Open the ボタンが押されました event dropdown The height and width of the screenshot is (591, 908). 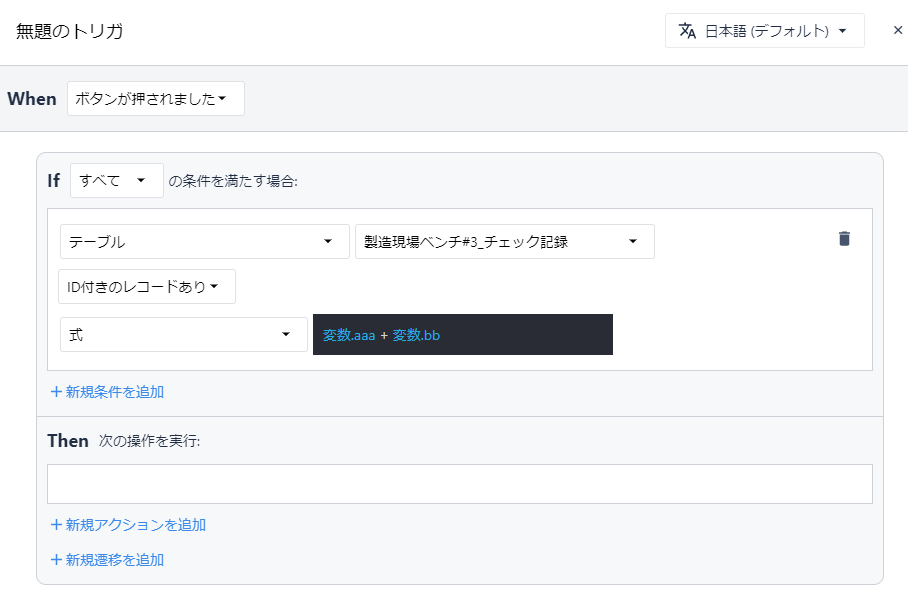pyautogui.click(x=156, y=98)
